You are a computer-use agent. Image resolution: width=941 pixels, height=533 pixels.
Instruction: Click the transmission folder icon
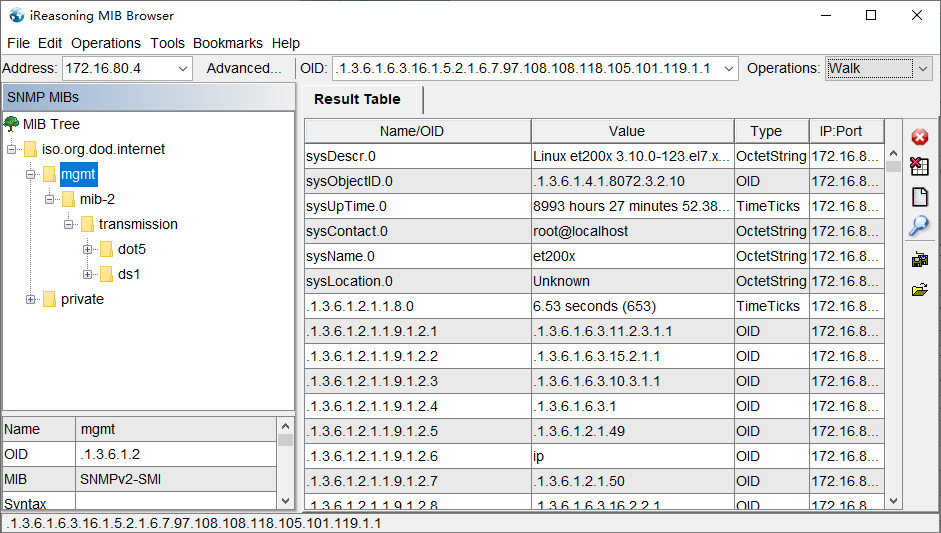coord(88,224)
